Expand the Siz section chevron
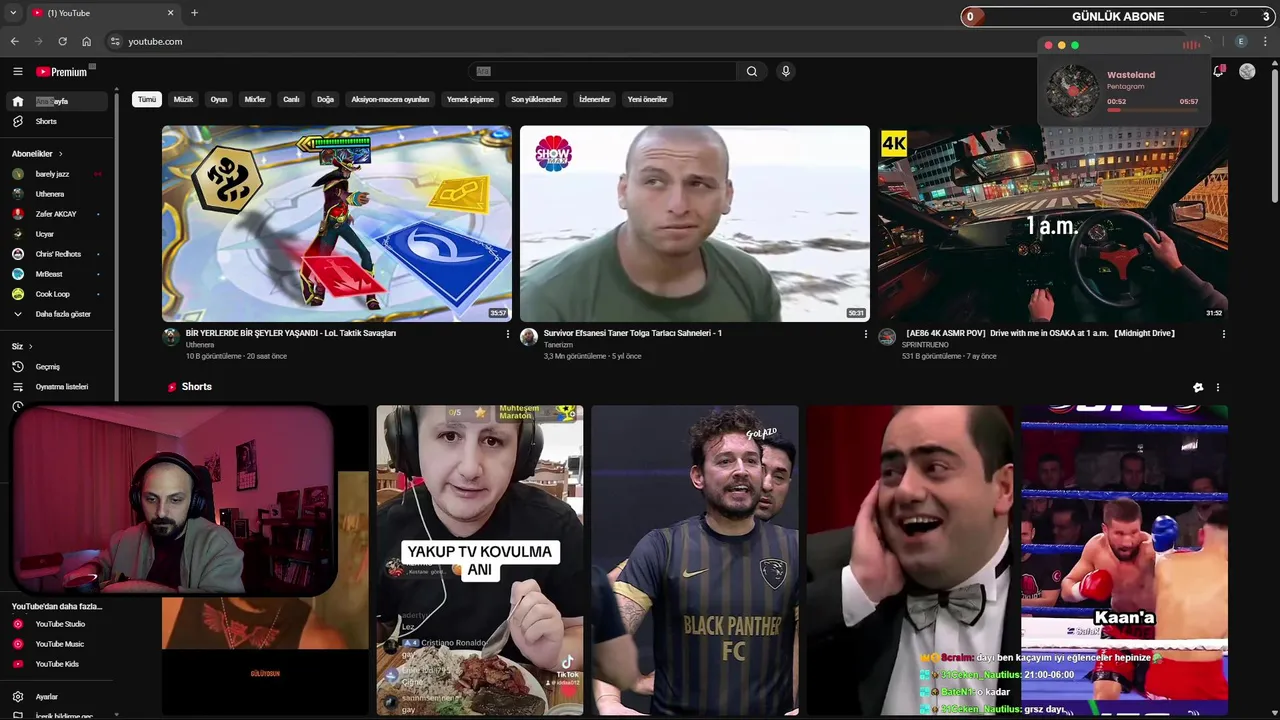 click(x=30, y=346)
